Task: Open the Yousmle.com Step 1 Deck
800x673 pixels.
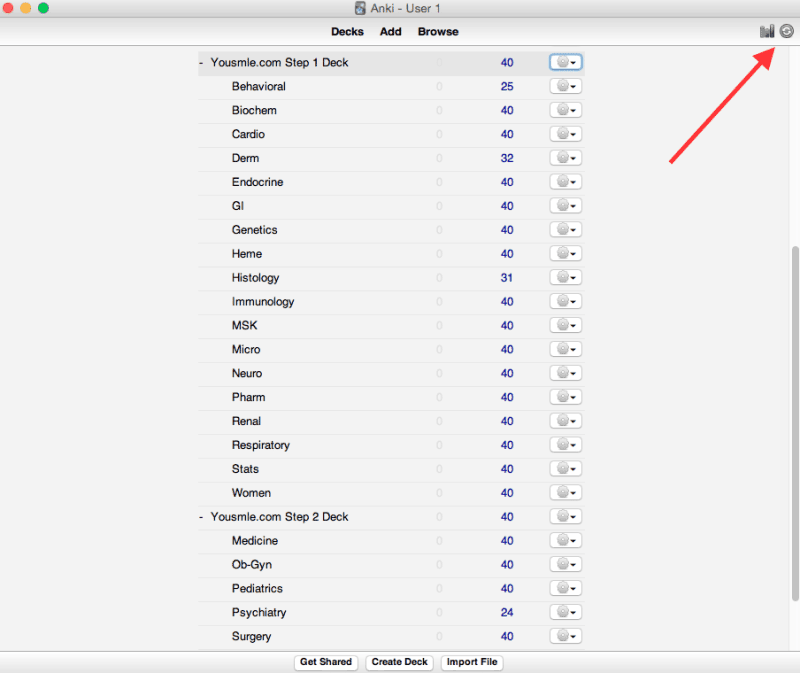Action: (x=279, y=63)
